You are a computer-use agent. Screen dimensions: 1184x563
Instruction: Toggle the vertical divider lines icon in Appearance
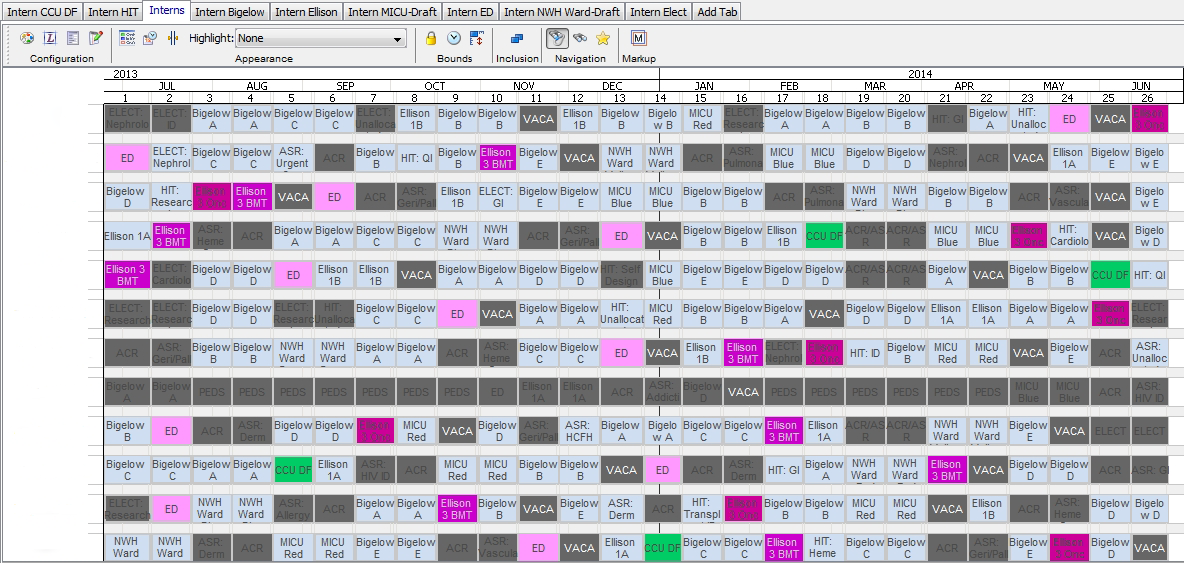tap(173, 38)
